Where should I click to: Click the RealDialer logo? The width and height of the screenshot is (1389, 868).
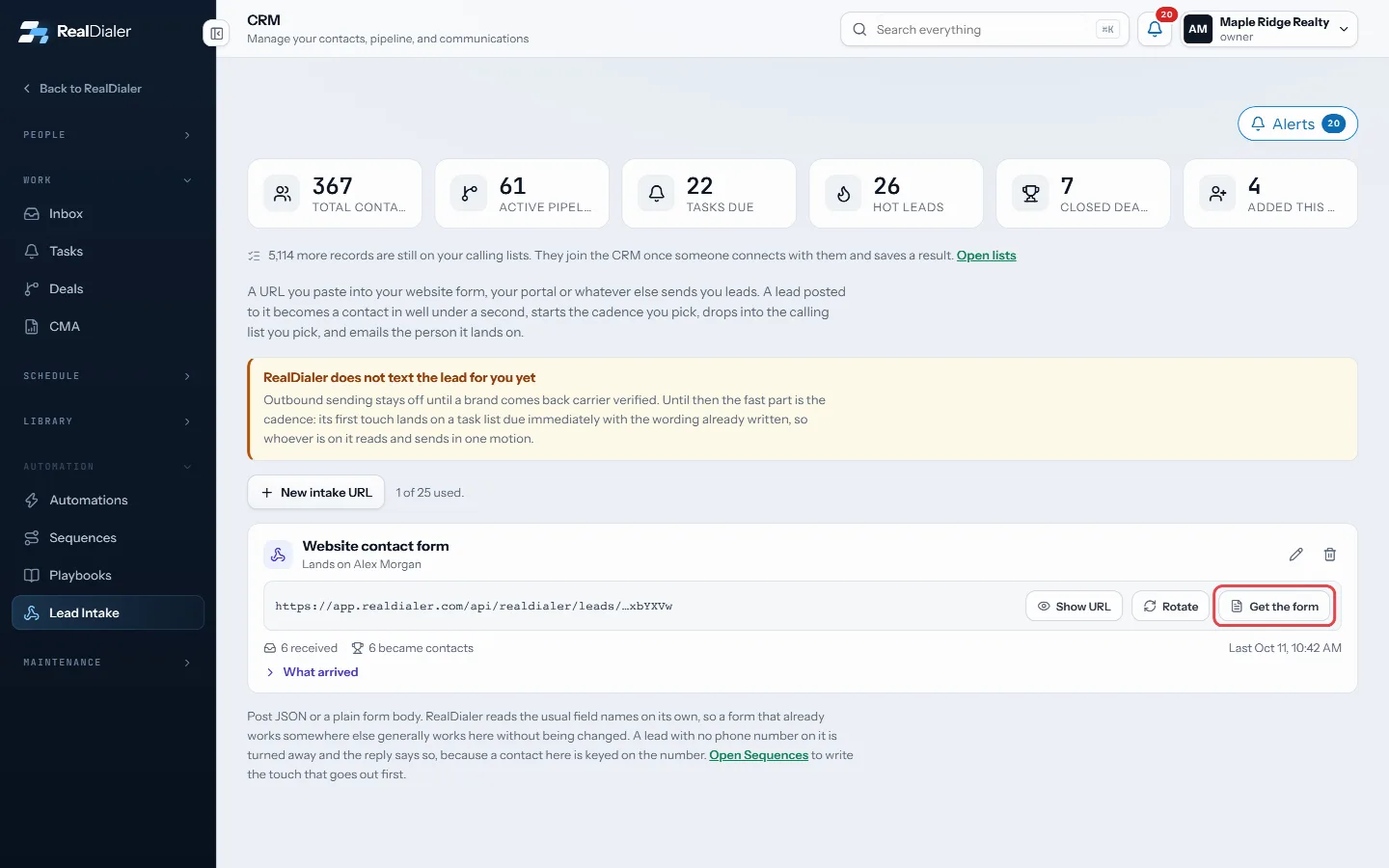click(x=75, y=32)
